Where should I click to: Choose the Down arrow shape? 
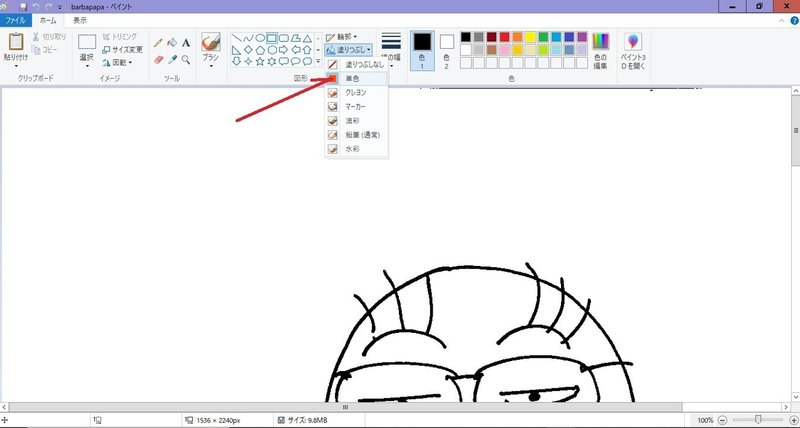[x=236, y=61]
